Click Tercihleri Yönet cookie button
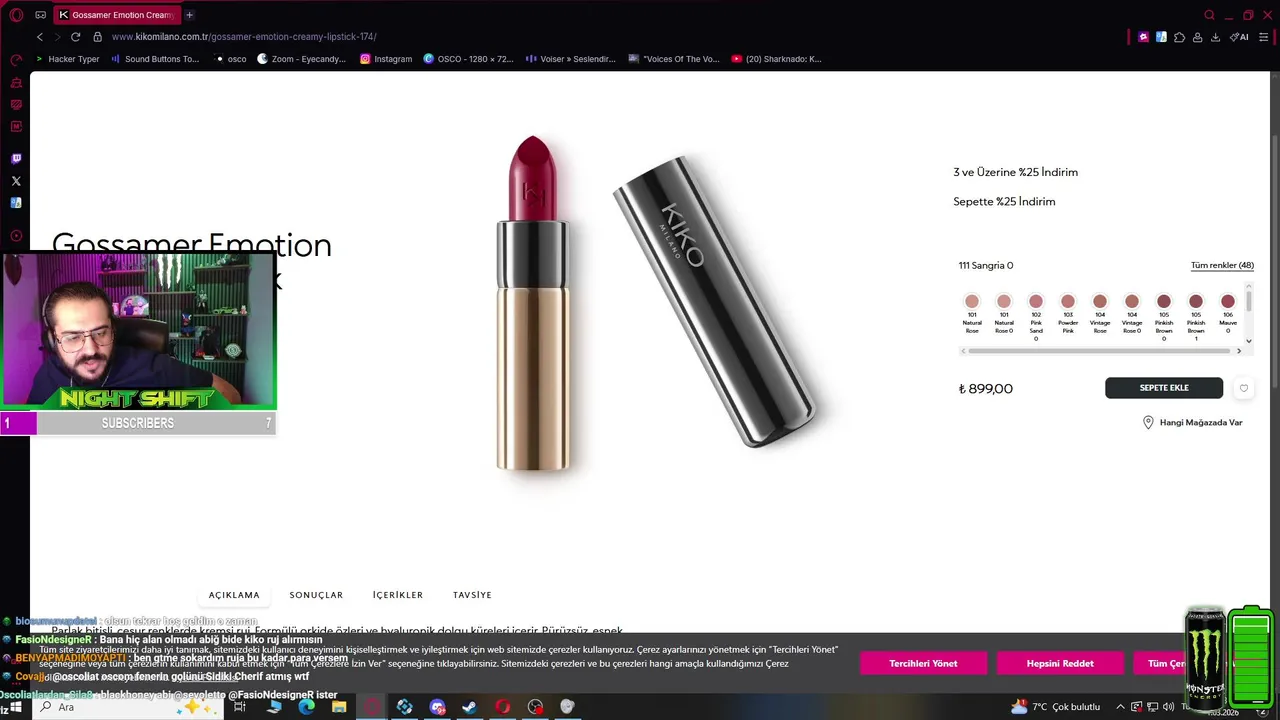This screenshot has width=1280, height=720. 923,663
